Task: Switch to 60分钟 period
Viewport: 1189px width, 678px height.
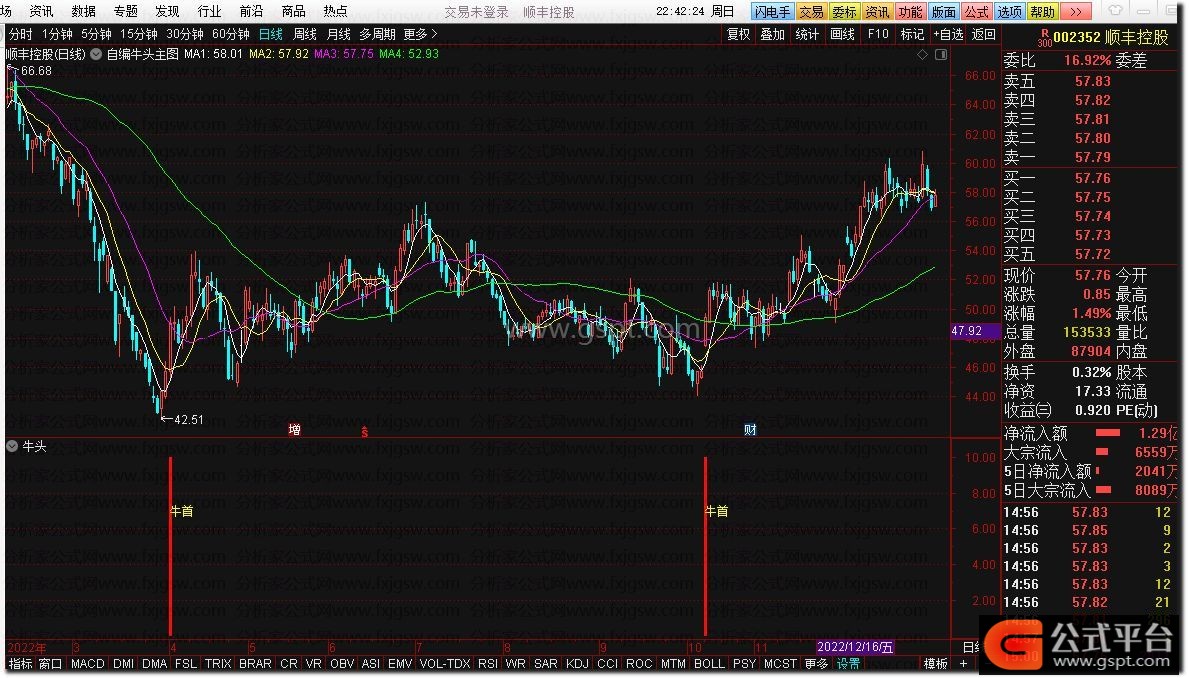Action: (231, 34)
